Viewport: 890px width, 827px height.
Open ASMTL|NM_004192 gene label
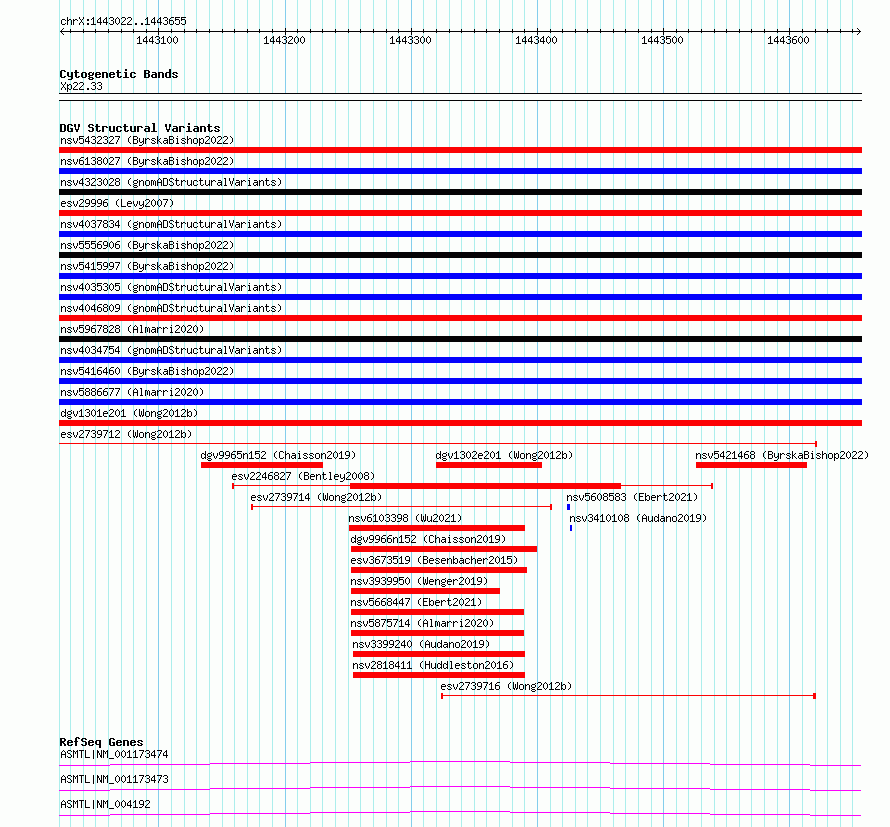(105, 804)
